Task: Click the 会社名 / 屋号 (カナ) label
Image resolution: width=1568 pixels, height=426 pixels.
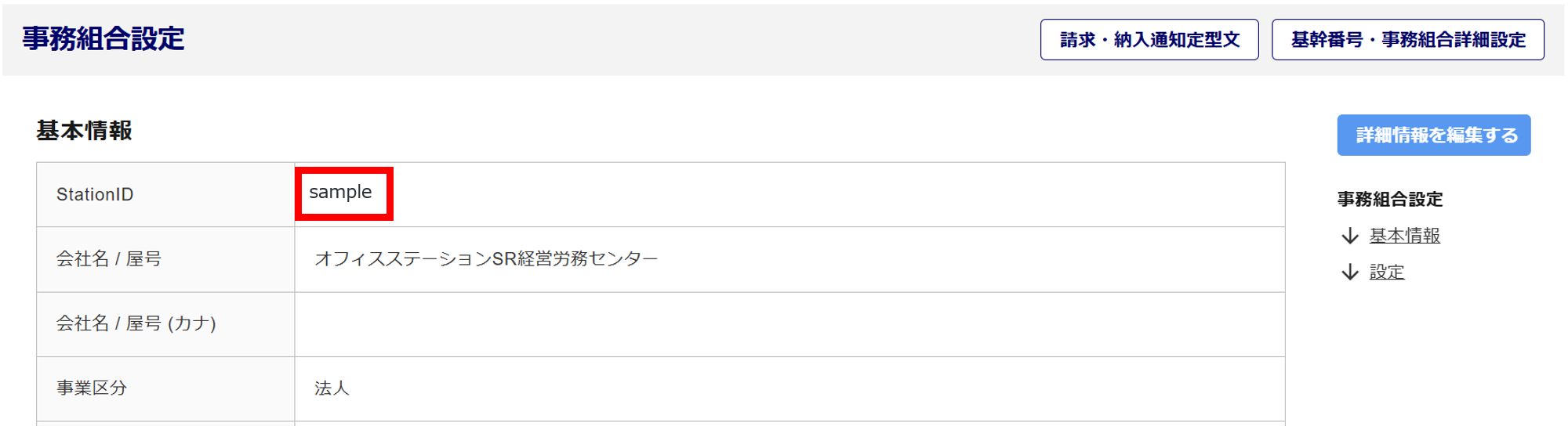Action: tap(136, 323)
